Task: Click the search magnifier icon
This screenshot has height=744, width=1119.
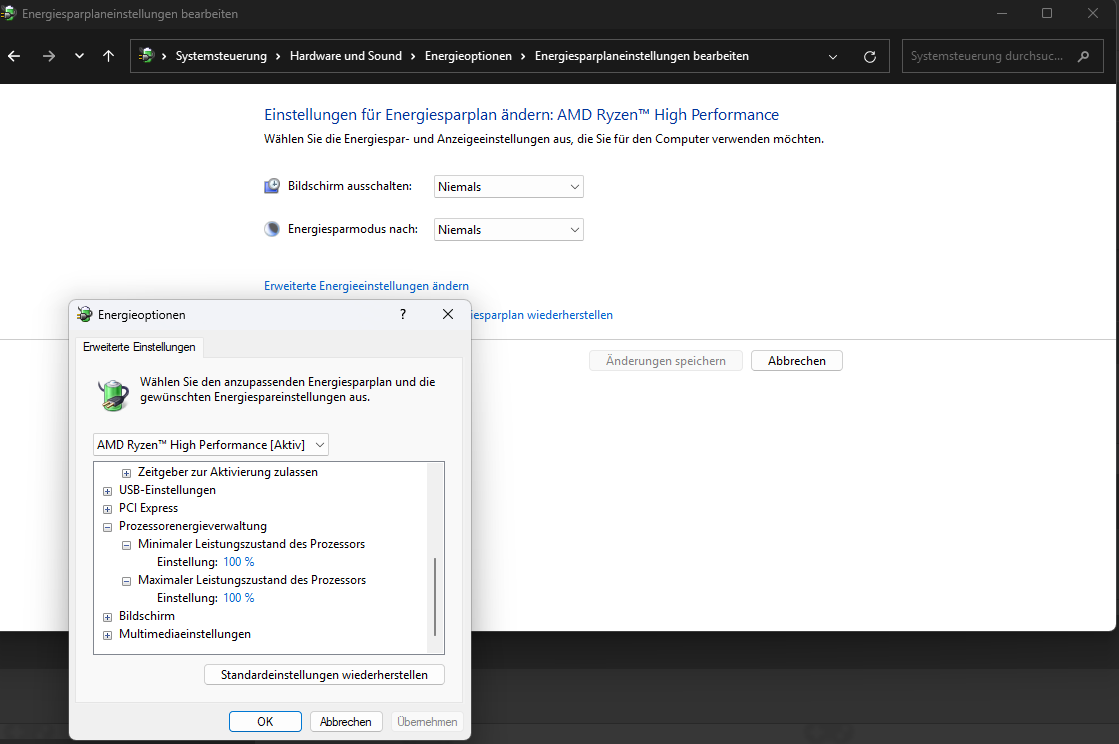Action: coord(1083,56)
